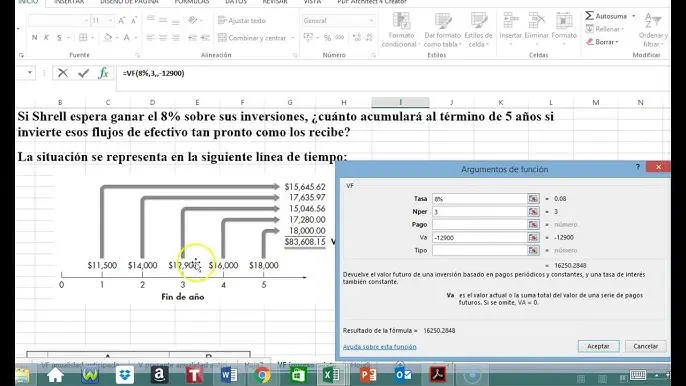
Task: Switch to the REVISAR ribbon tab
Action: [275, 2]
